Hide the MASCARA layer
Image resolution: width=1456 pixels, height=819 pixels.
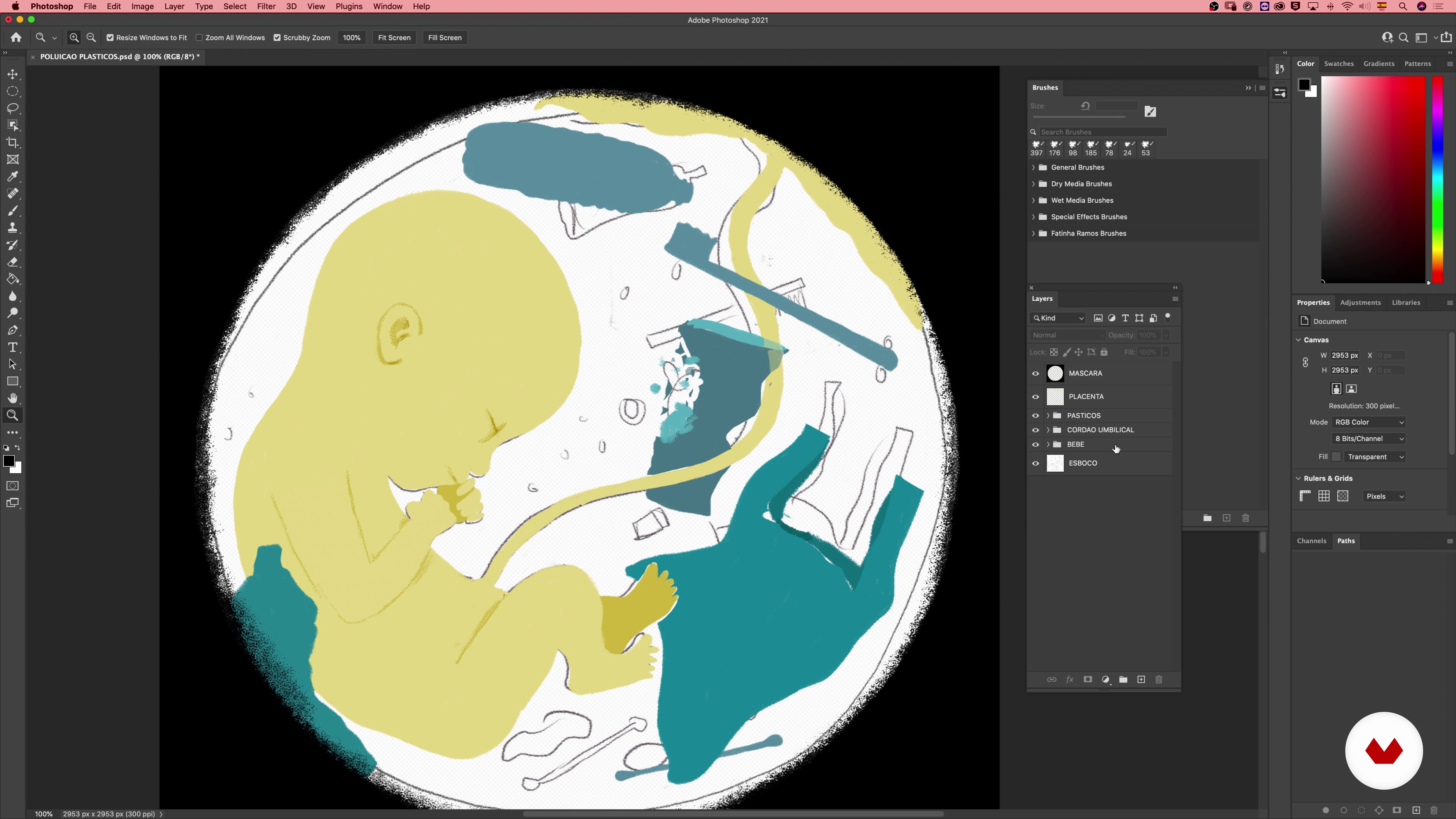[1036, 373]
